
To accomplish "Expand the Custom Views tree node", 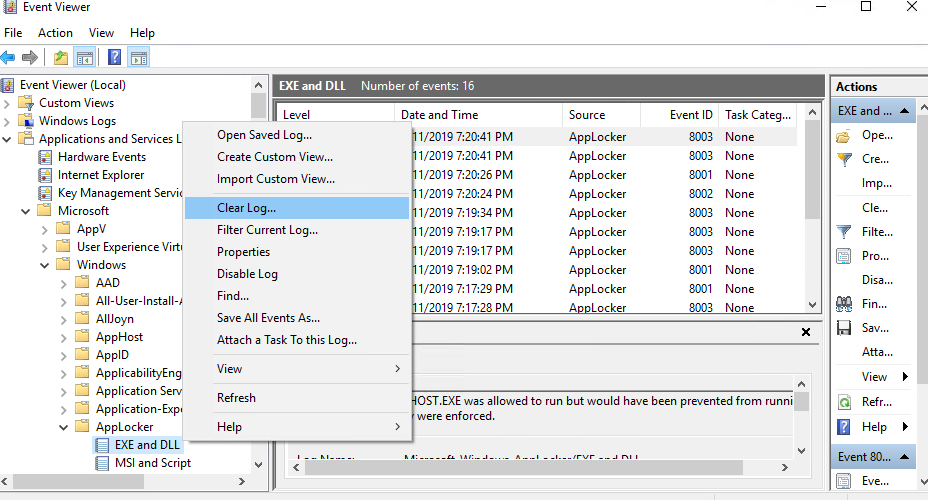I will coord(8,103).
